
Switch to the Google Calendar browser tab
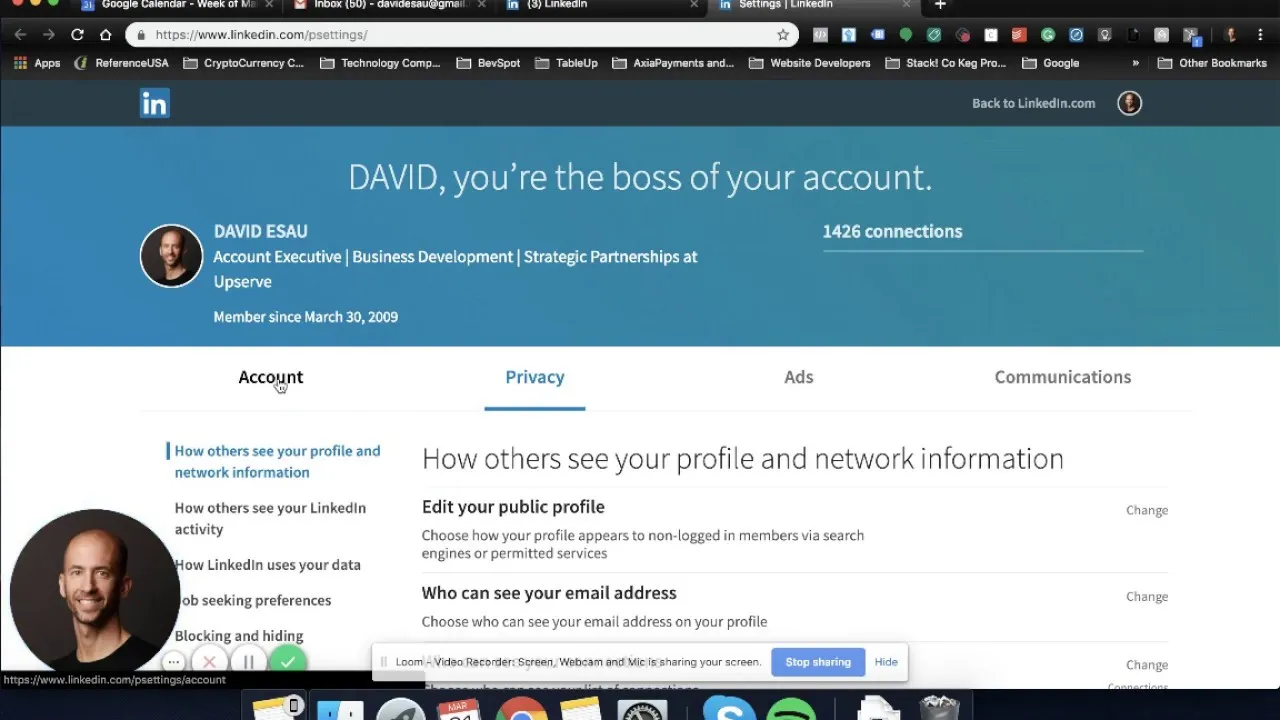[x=177, y=6]
